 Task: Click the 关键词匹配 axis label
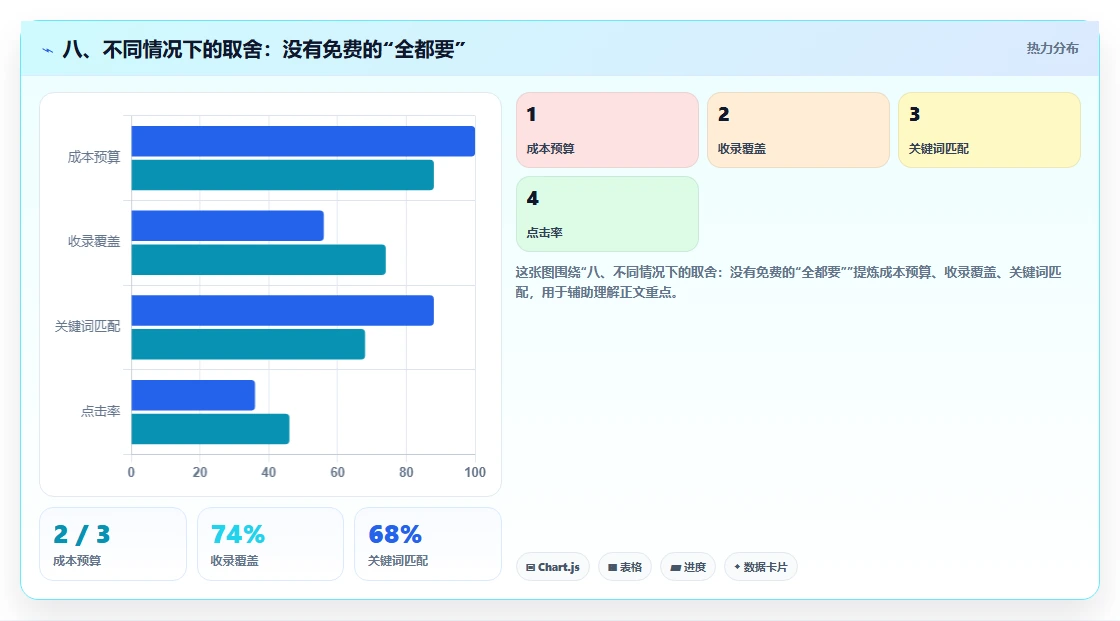click(x=87, y=327)
